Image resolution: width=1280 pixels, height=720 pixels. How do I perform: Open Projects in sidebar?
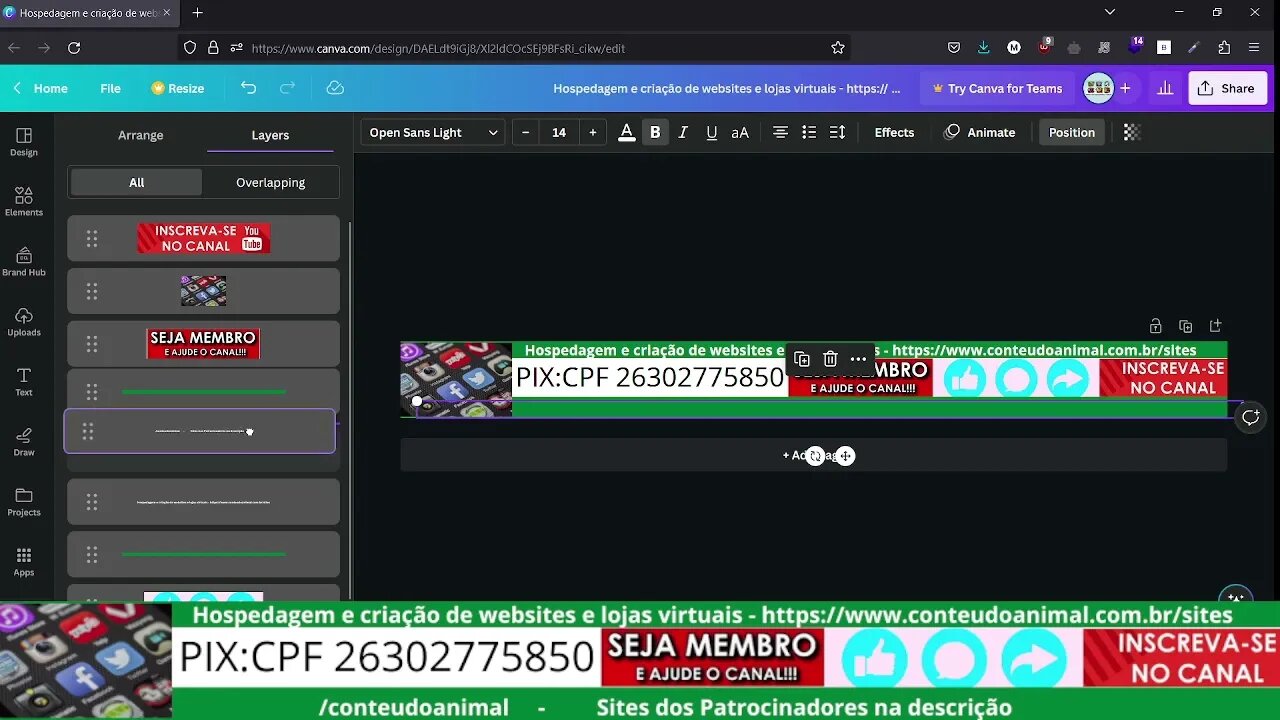(24, 502)
